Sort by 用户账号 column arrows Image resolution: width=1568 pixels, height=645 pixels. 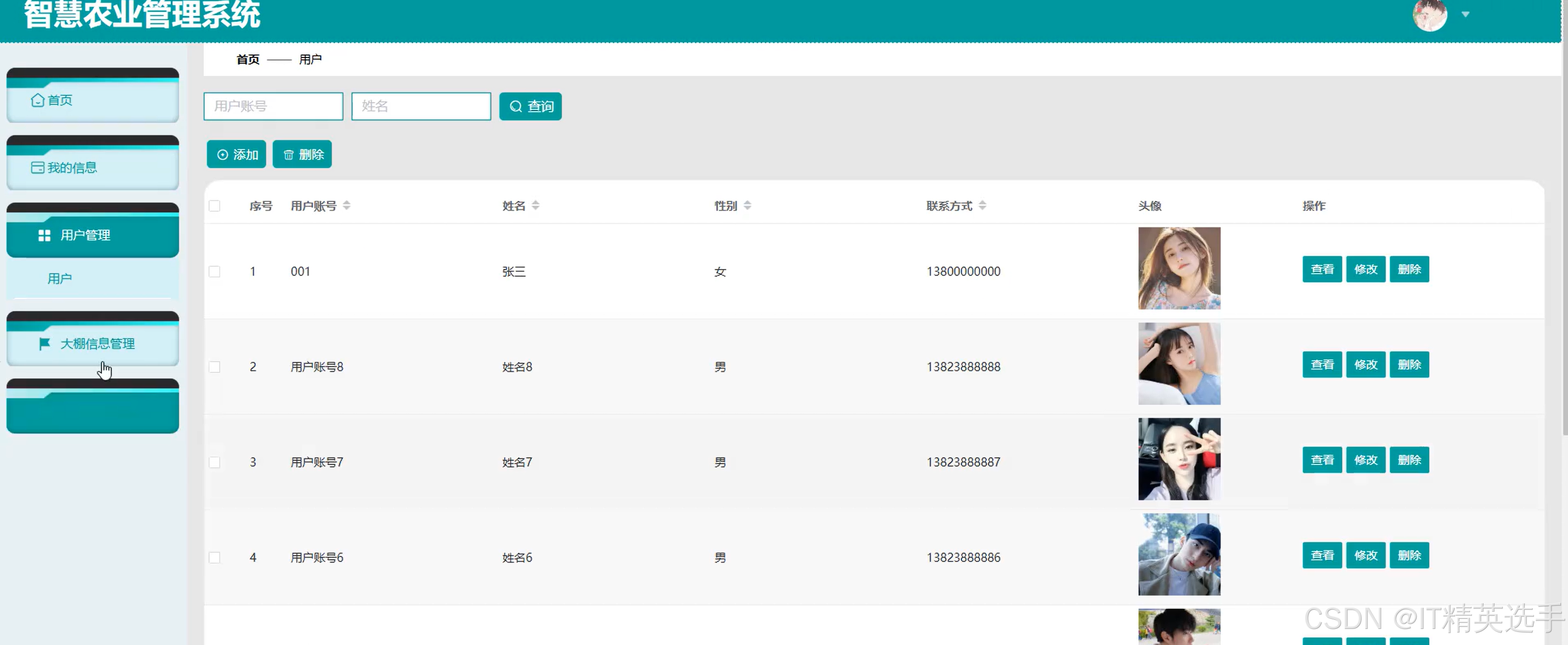[x=346, y=206]
